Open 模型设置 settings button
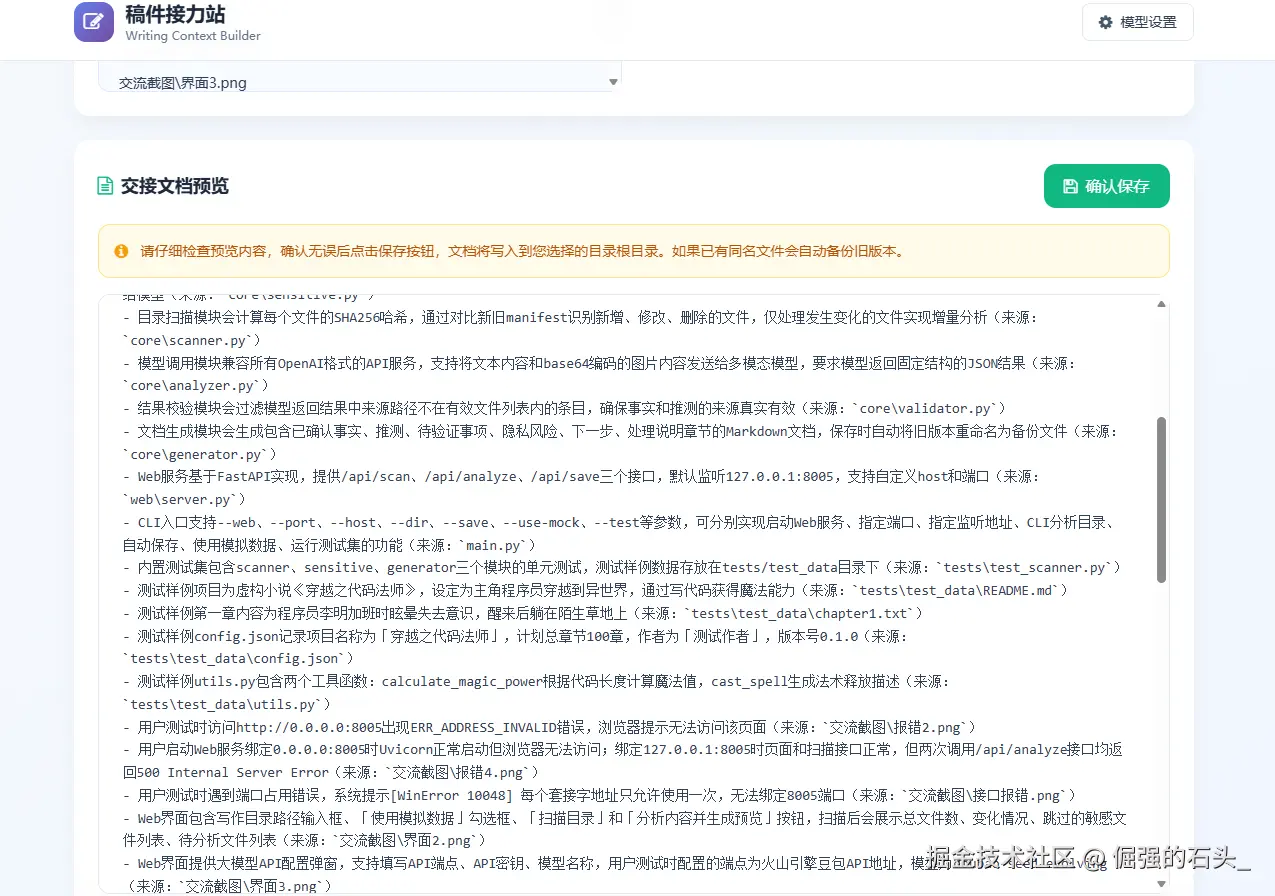1275x896 pixels. [1138, 22]
